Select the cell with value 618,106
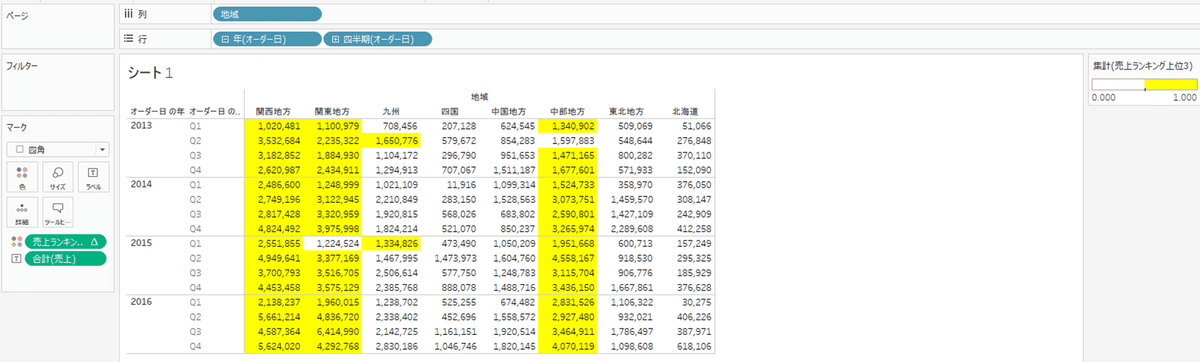This screenshot has height=362, width=1200. pos(685,346)
